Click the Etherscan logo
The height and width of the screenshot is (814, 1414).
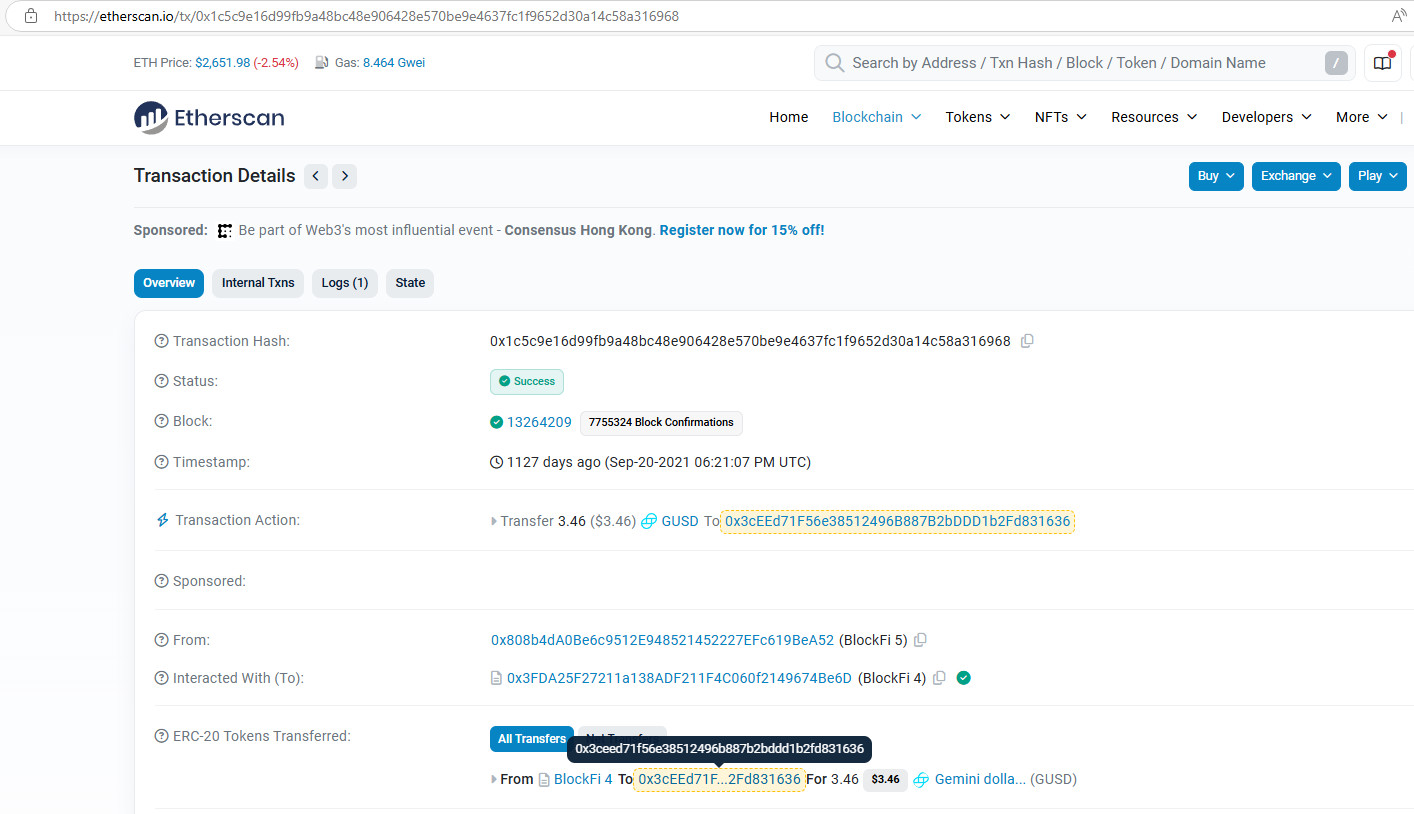209,117
